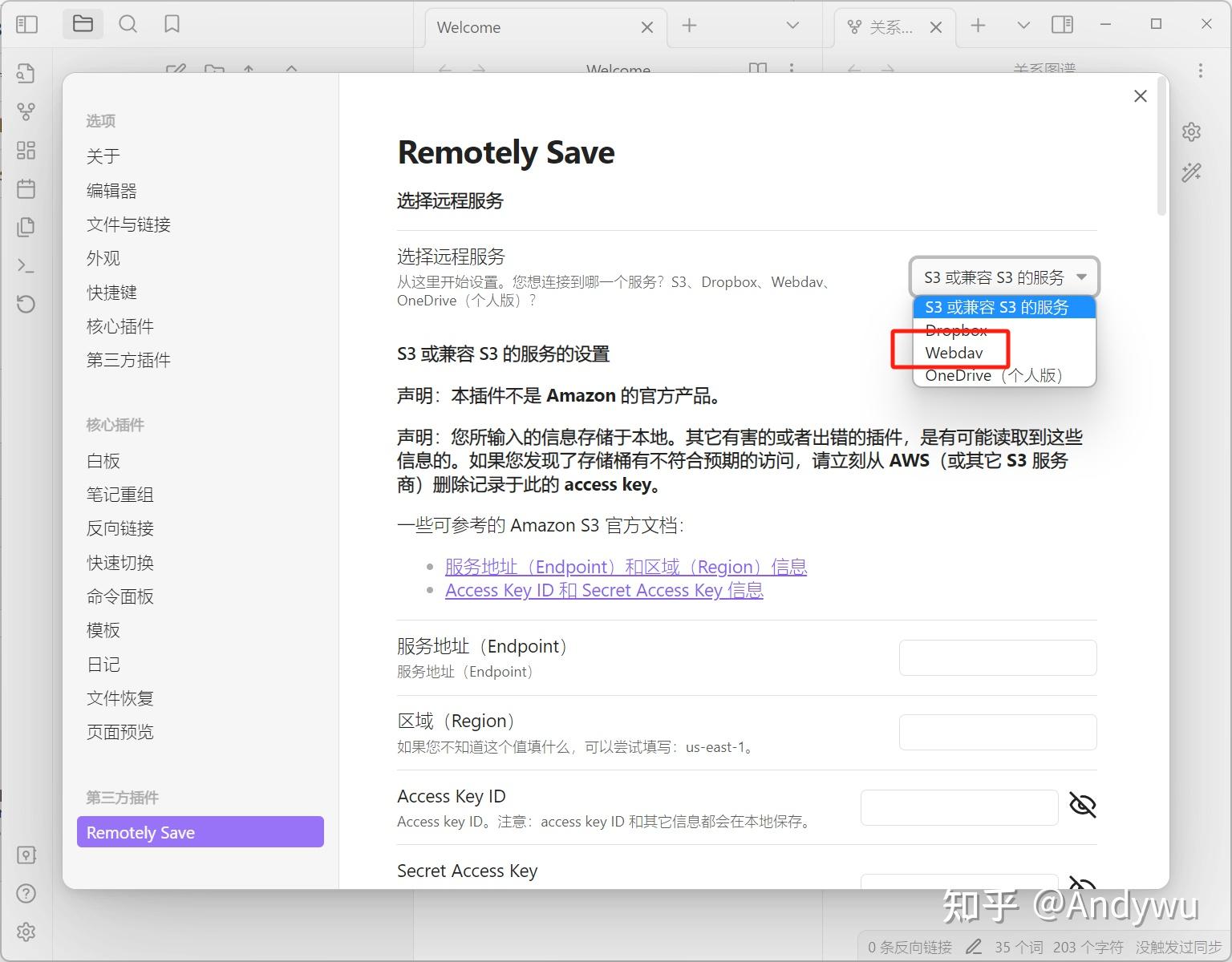Click the settings gear on the right edge
1232x962 pixels.
(1192, 131)
